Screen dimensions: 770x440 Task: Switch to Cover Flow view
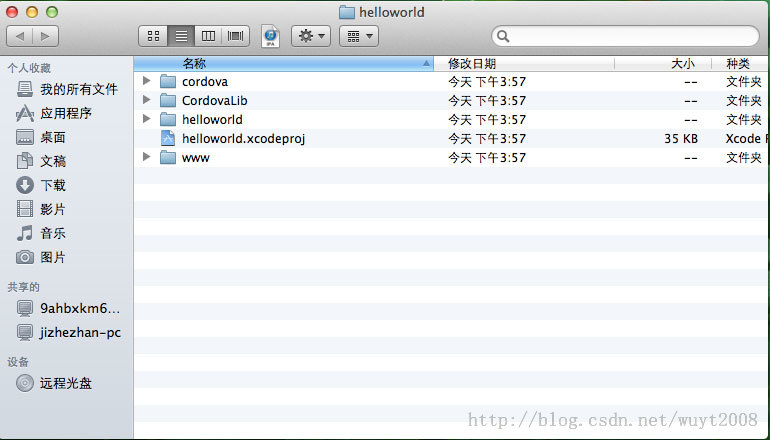pyautogui.click(x=236, y=36)
